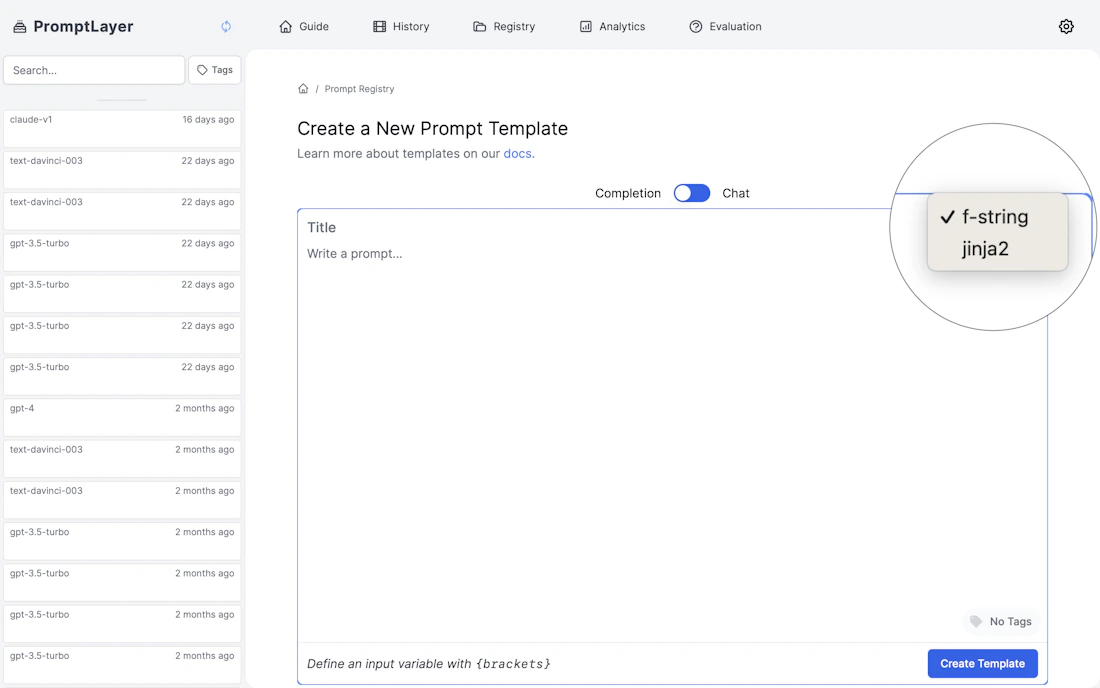Toggle the switch to Chat mode
Image resolution: width=1100 pixels, height=688 pixels.
click(691, 192)
